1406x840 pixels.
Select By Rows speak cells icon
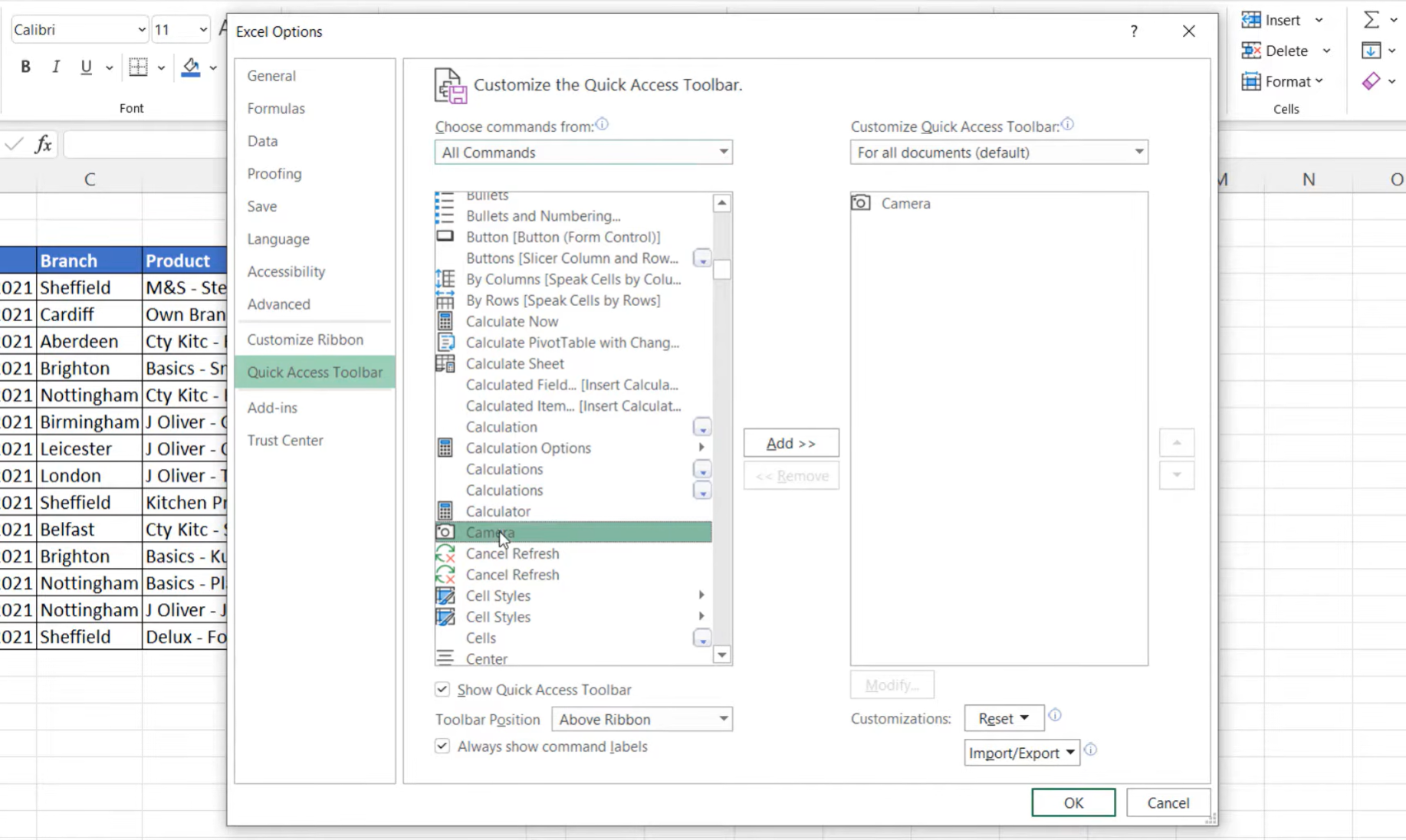(x=445, y=300)
